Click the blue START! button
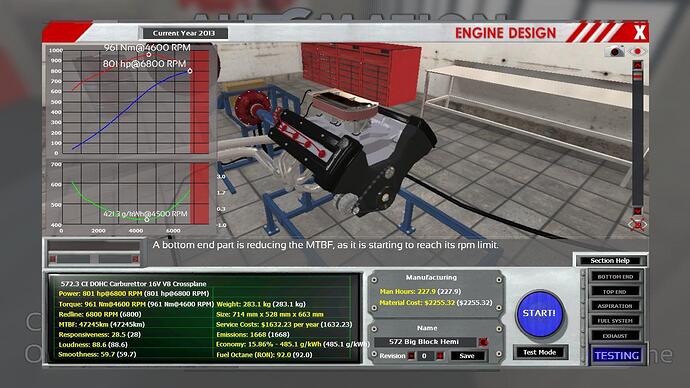This screenshot has width=690, height=388. pyautogui.click(x=540, y=314)
